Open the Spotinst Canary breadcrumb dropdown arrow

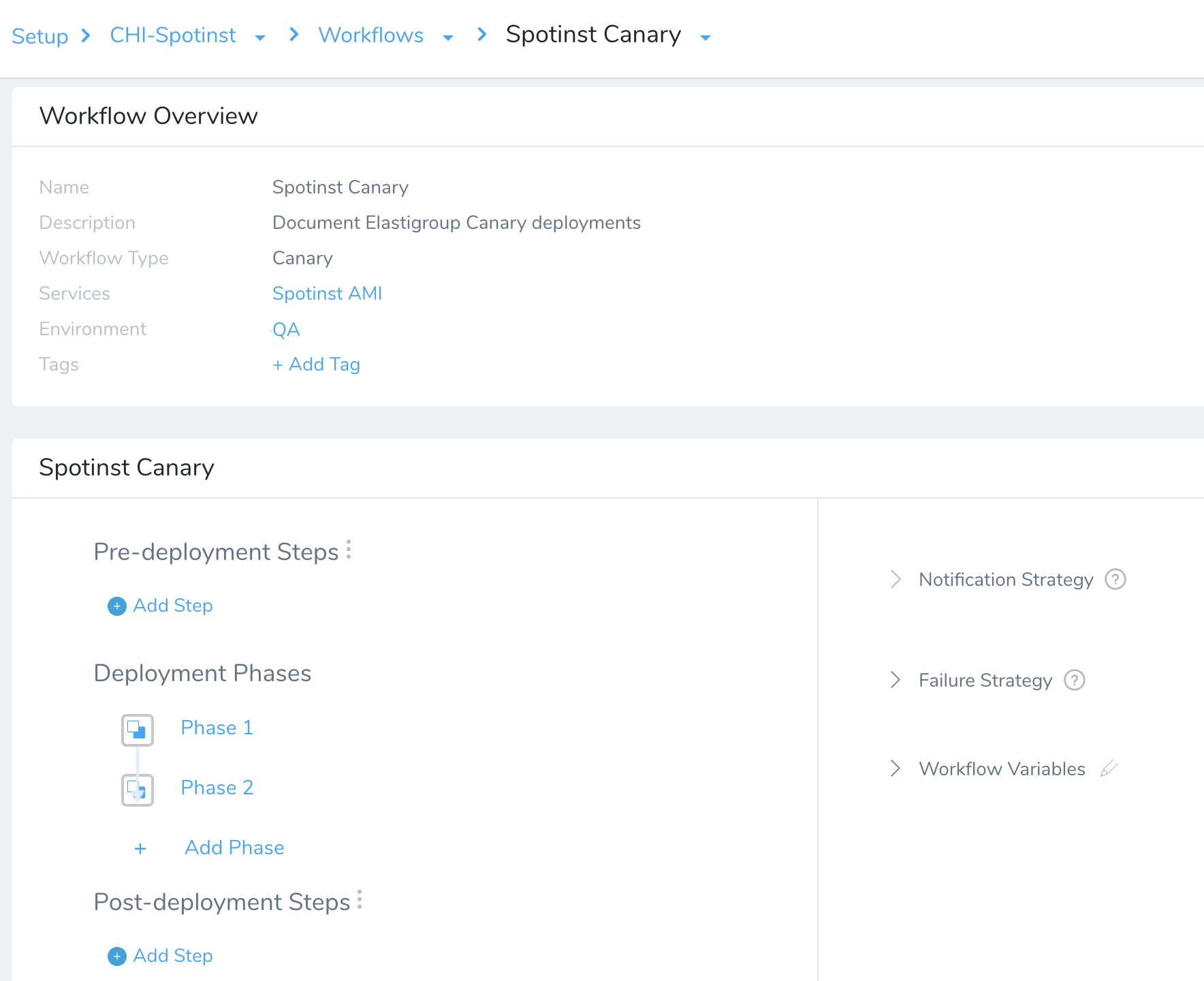point(706,37)
